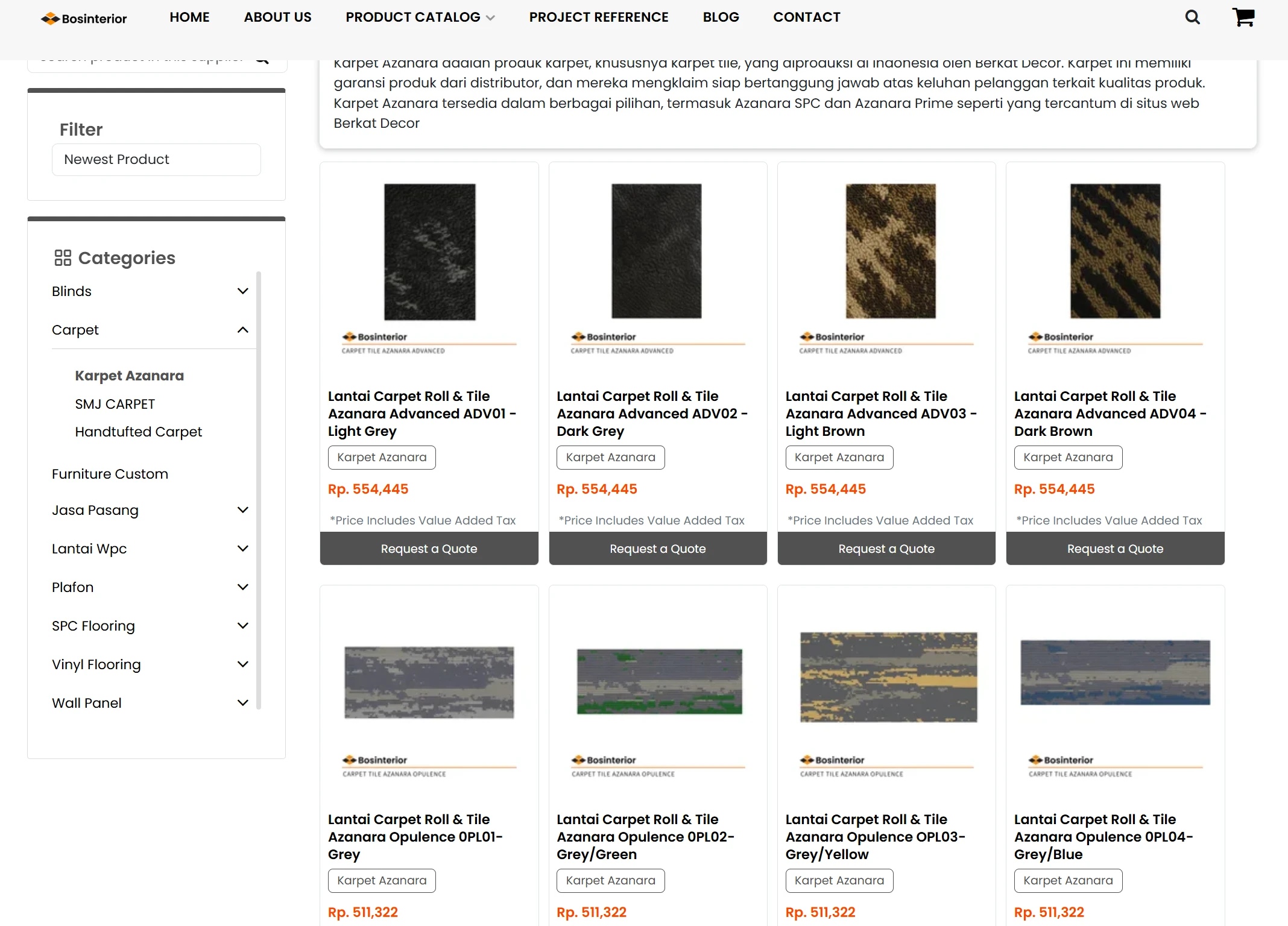This screenshot has height=926, width=1288.
Task: Expand the Product Catalog dropdown chevron
Action: [491, 18]
